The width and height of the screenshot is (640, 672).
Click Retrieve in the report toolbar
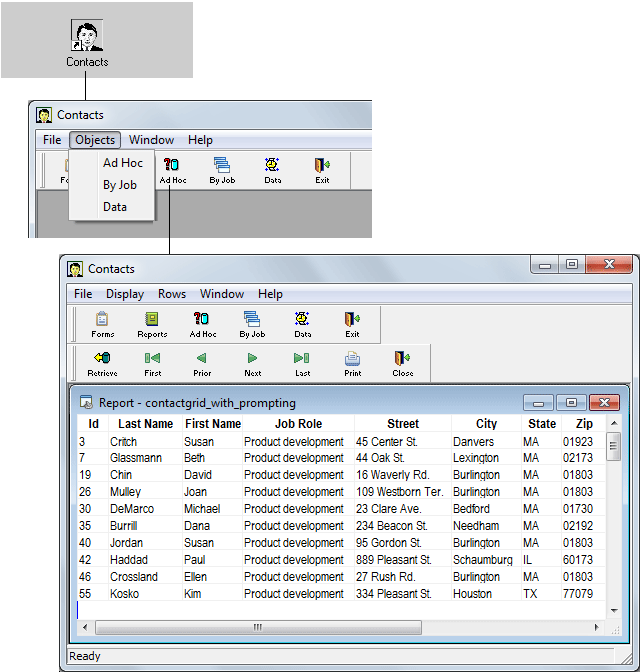102,363
